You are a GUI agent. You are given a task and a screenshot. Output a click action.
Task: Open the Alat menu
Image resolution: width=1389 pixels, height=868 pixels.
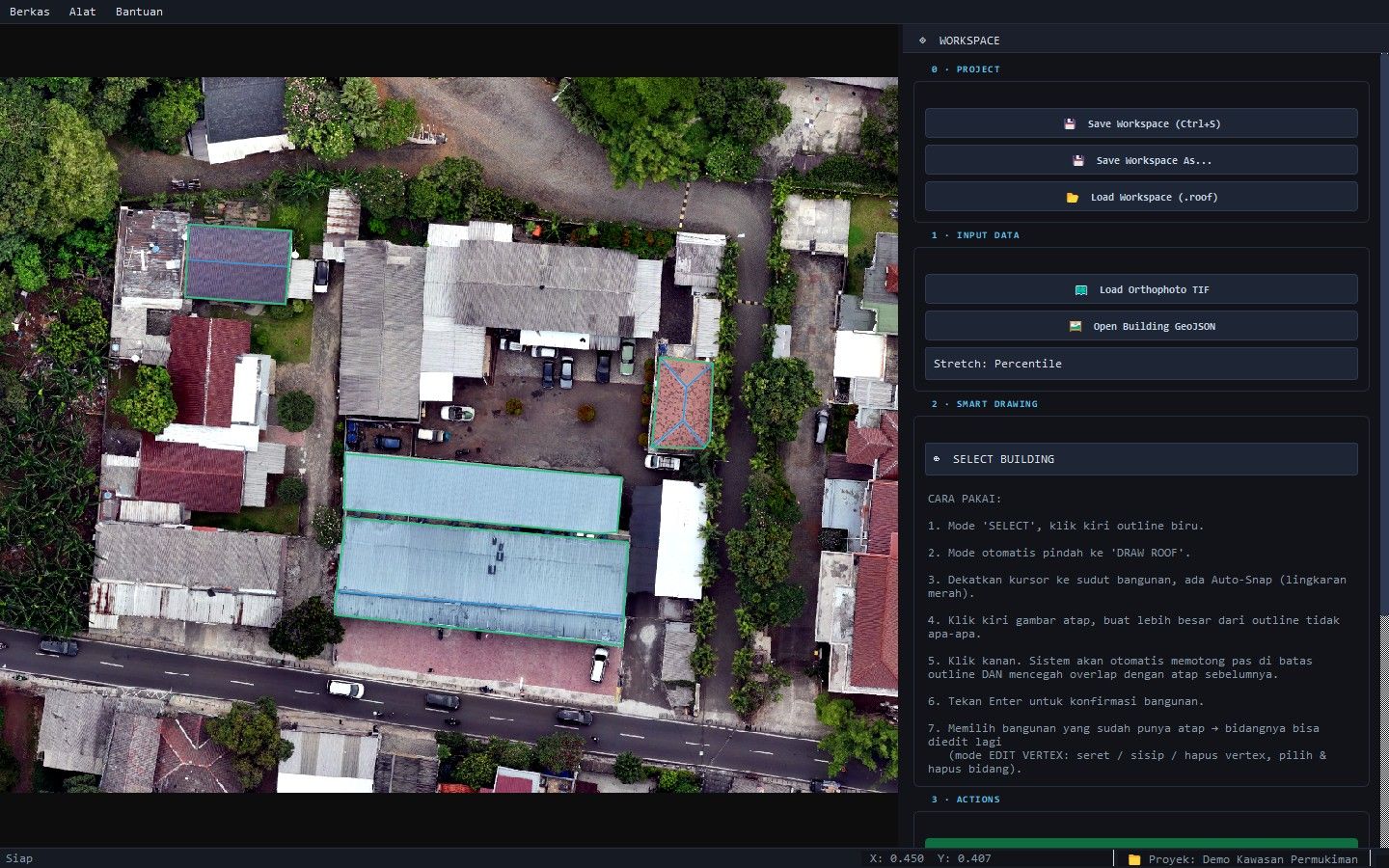83,12
